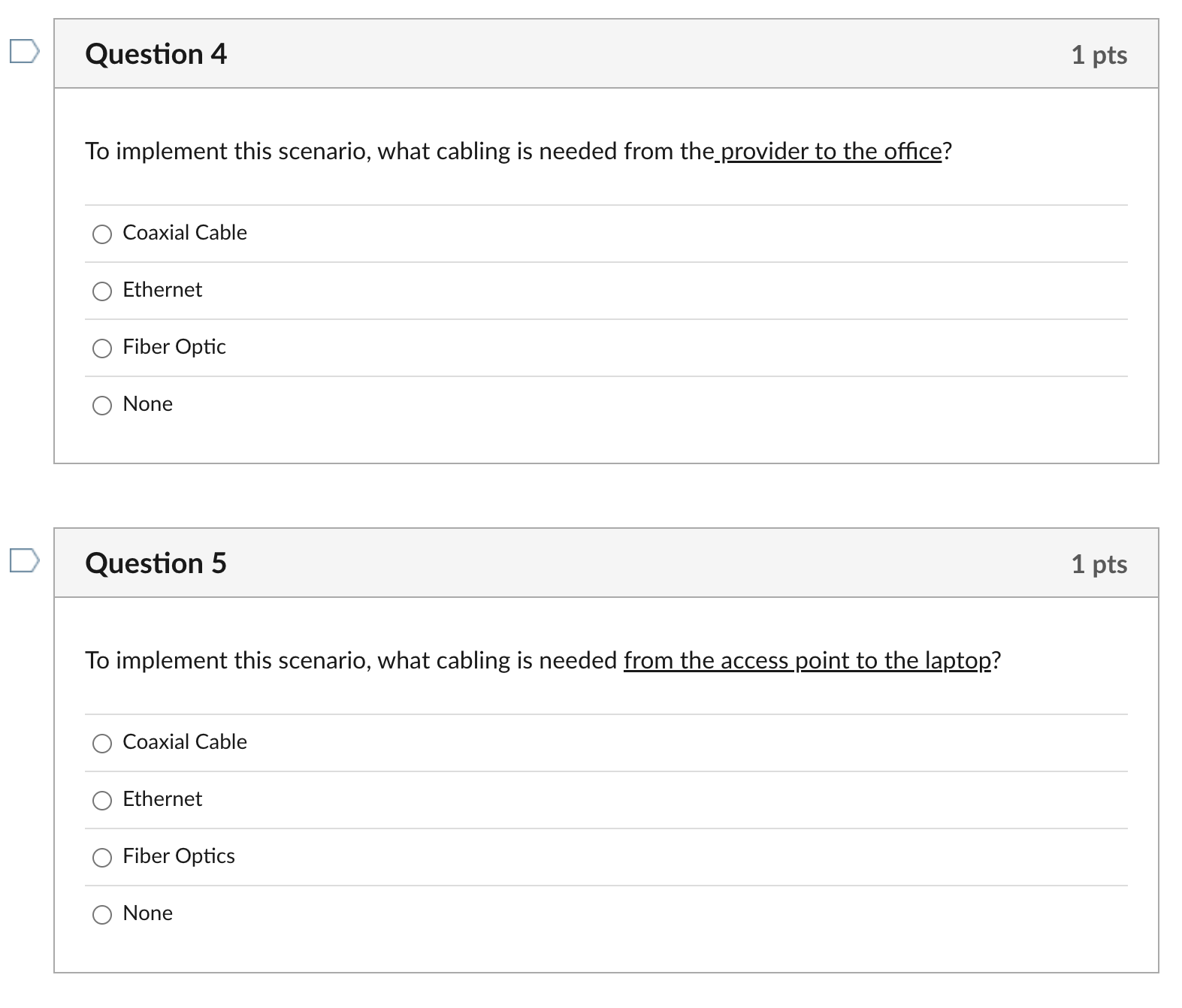Viewport: 1182px width, 1008px height.
Task: Click underlined 'provider to the office' text
Action: pos(829,152)
